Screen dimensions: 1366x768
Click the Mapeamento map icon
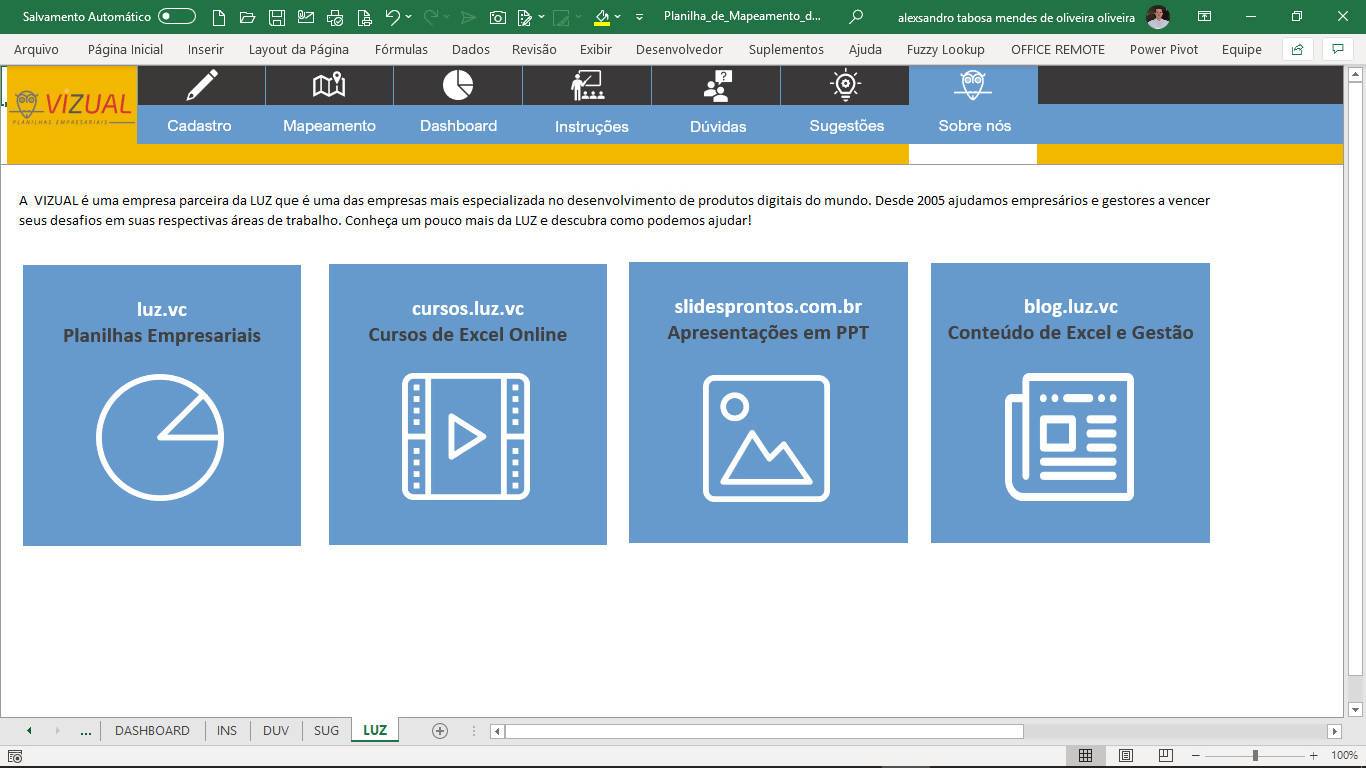click(x=329, y=85)
